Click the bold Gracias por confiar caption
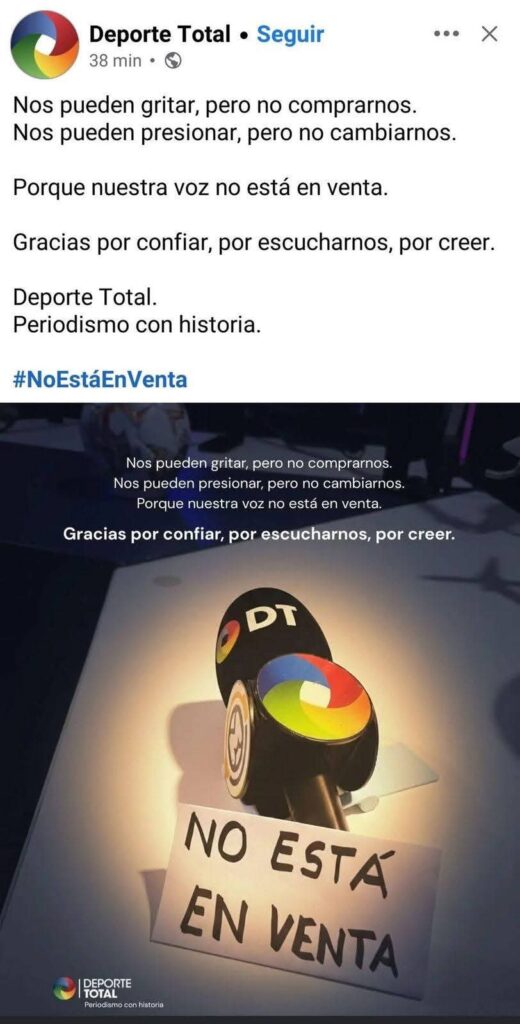 click(x=259, y=534)
